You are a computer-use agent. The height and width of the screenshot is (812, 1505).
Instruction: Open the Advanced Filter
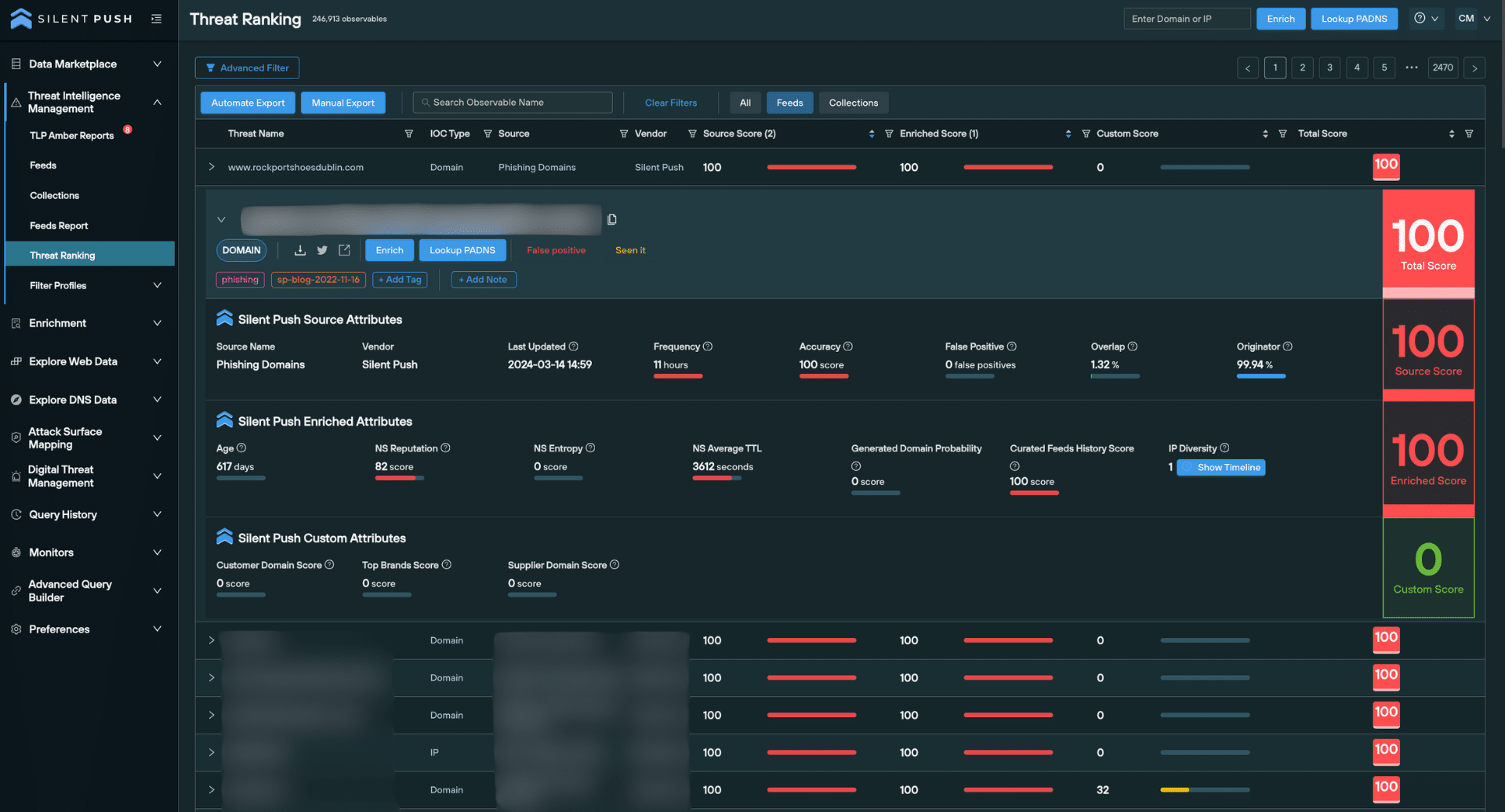coord(247,68)
